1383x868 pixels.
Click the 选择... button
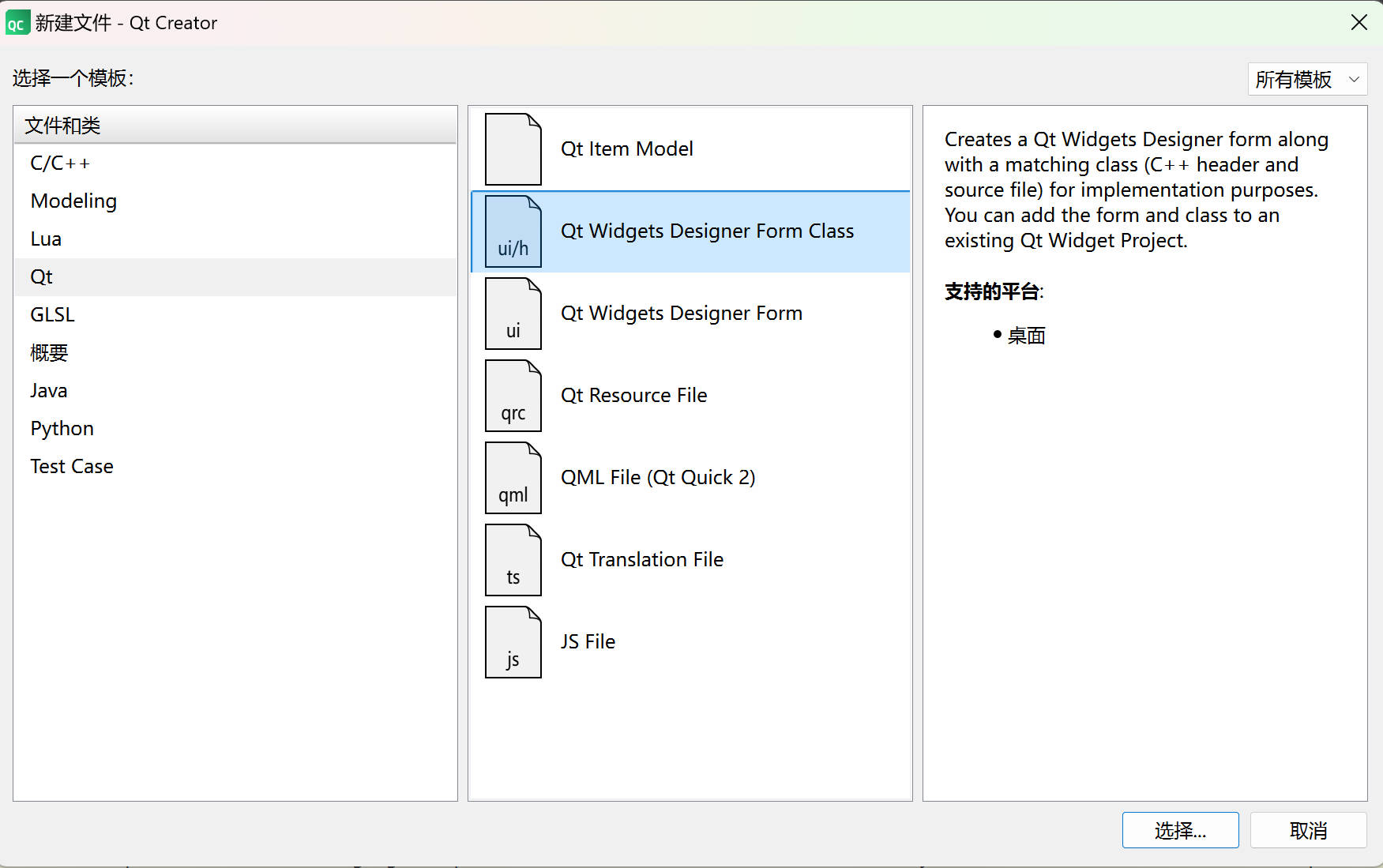[1181, 831]
